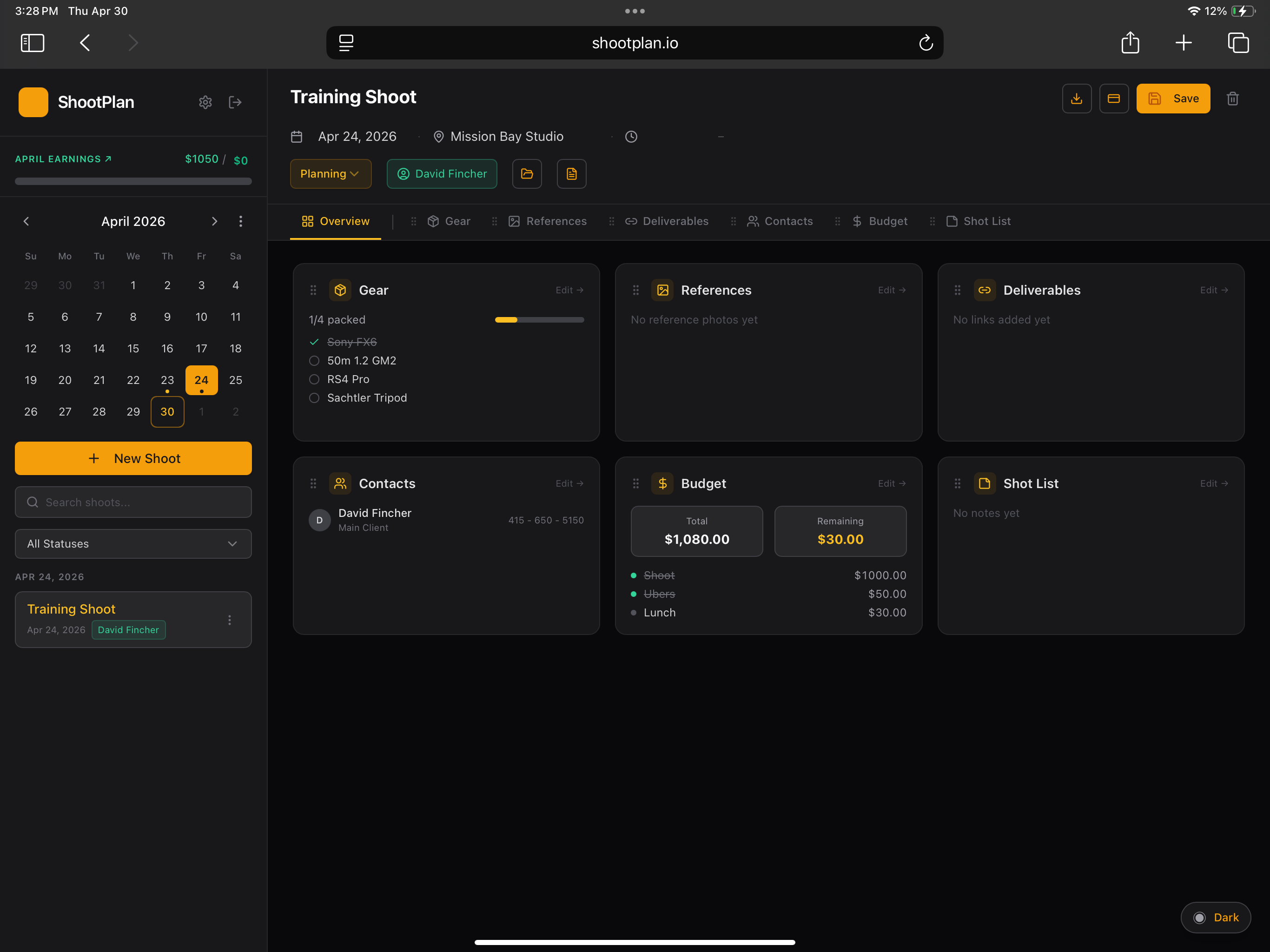Click the clock icon for shoot time
This screenshot has width=1270, height=952.
[631, 137]
